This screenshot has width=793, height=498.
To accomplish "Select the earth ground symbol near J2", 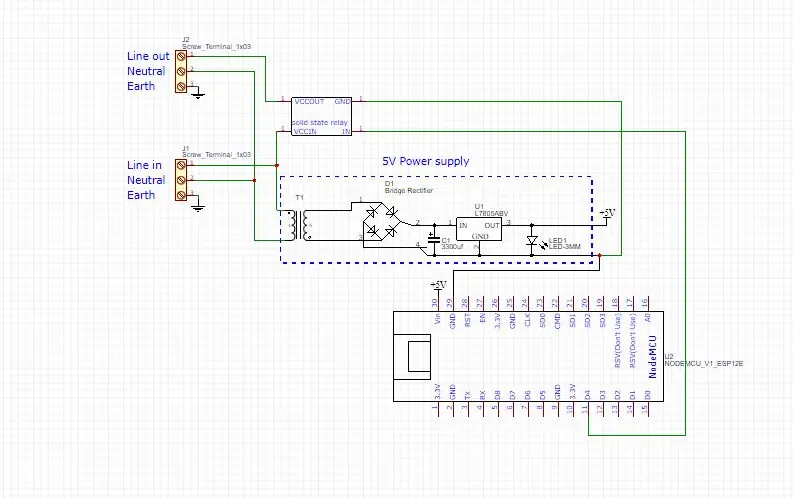I will [x=198, y=94].
